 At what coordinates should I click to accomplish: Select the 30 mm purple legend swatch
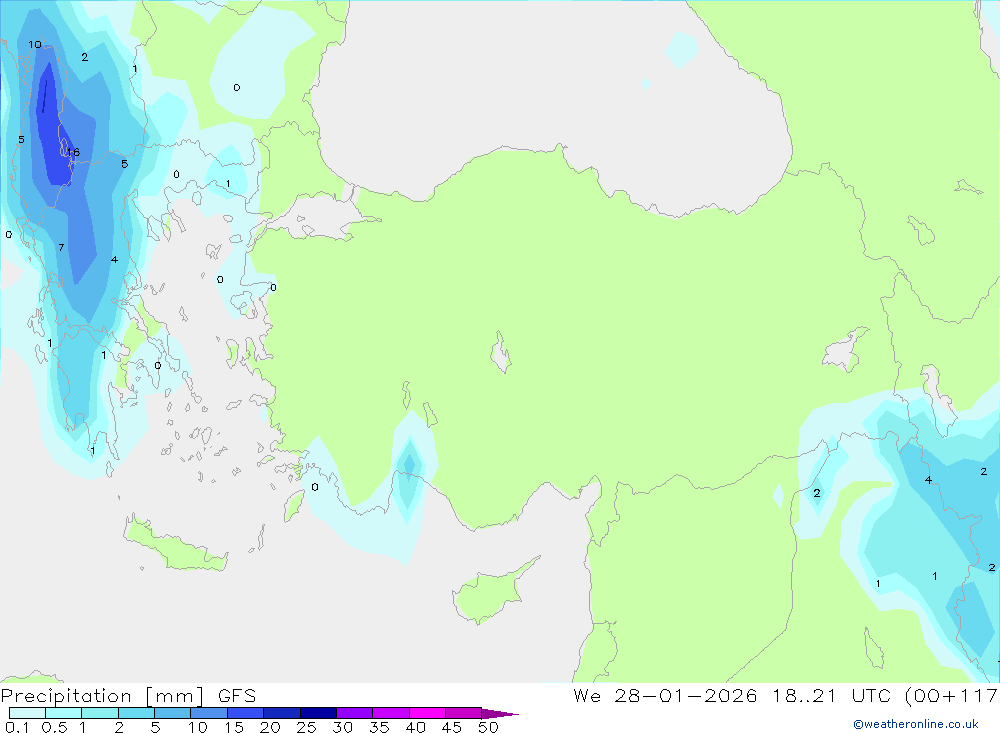tap(355, 713)
